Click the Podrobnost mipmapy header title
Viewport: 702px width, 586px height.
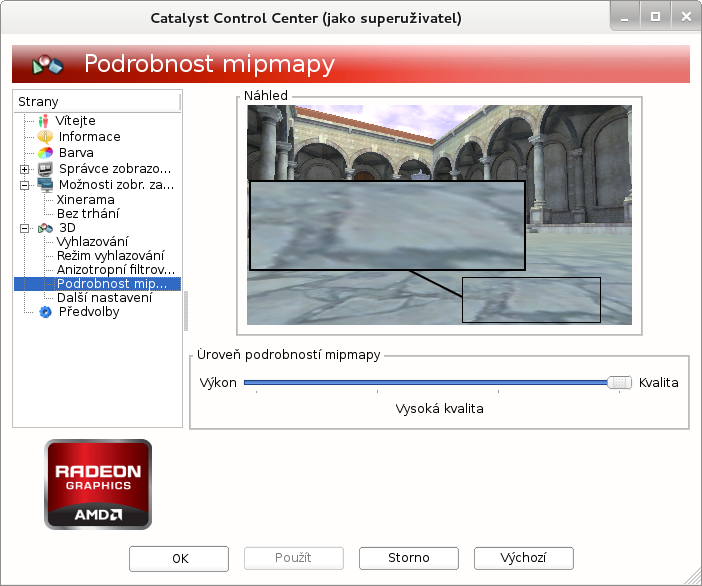210,64
